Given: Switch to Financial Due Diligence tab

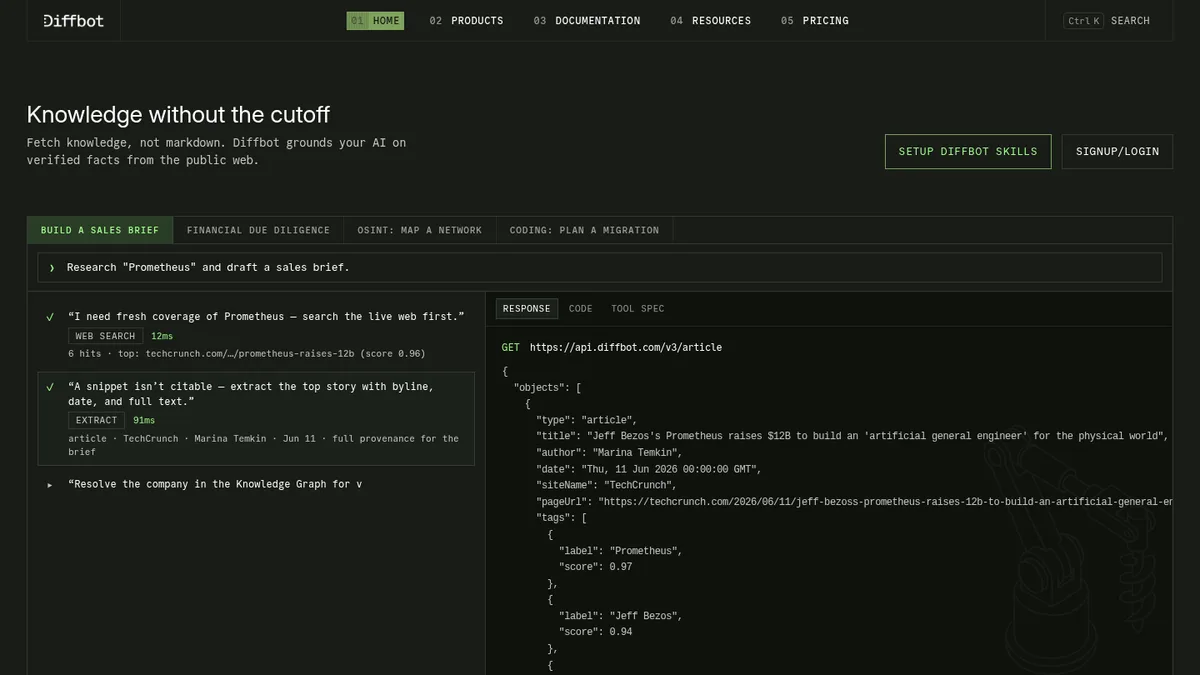Looking at the screenshot, I should (x=258, y=230).
